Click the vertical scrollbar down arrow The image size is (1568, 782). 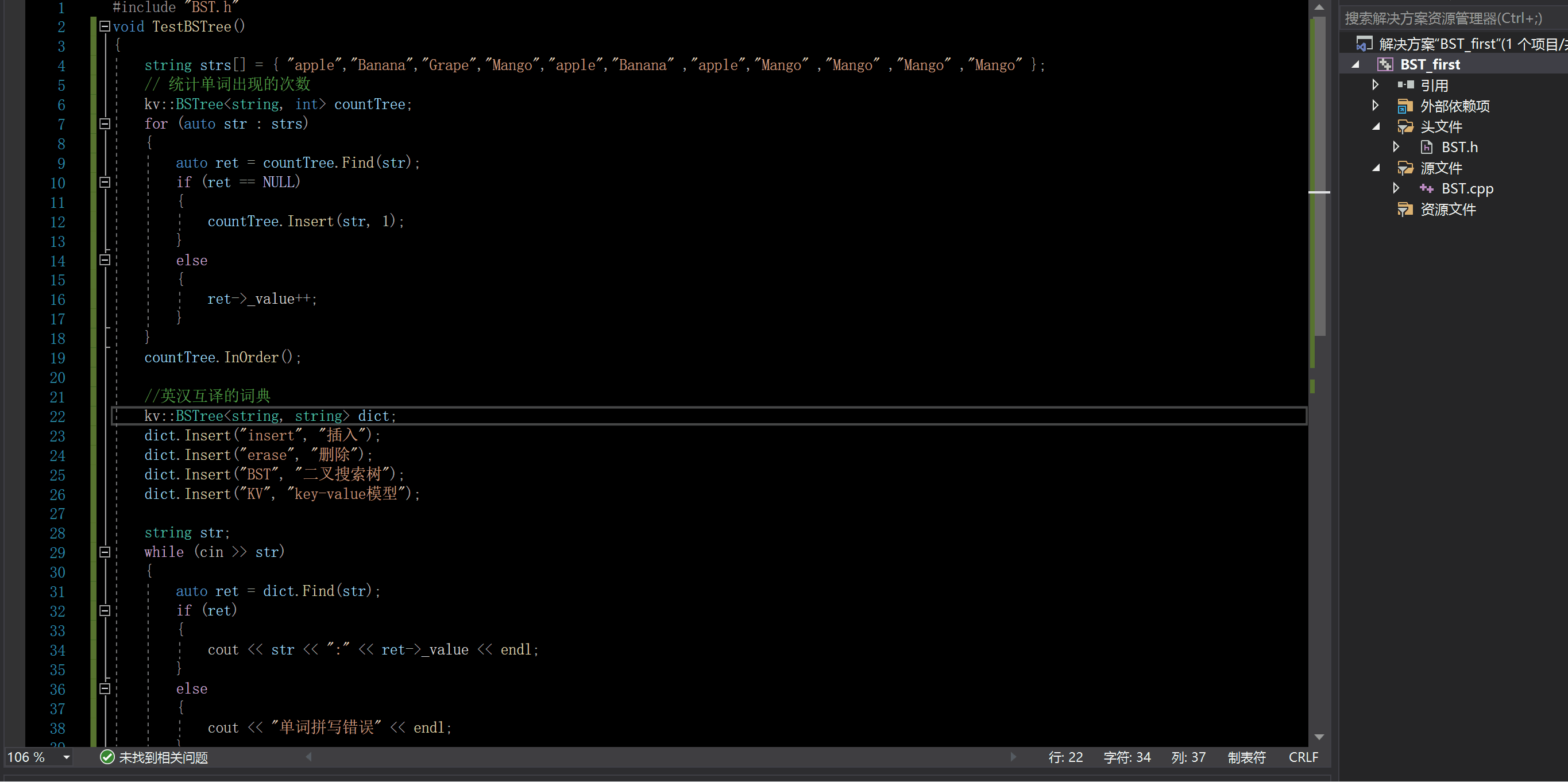coord(1319,737)
